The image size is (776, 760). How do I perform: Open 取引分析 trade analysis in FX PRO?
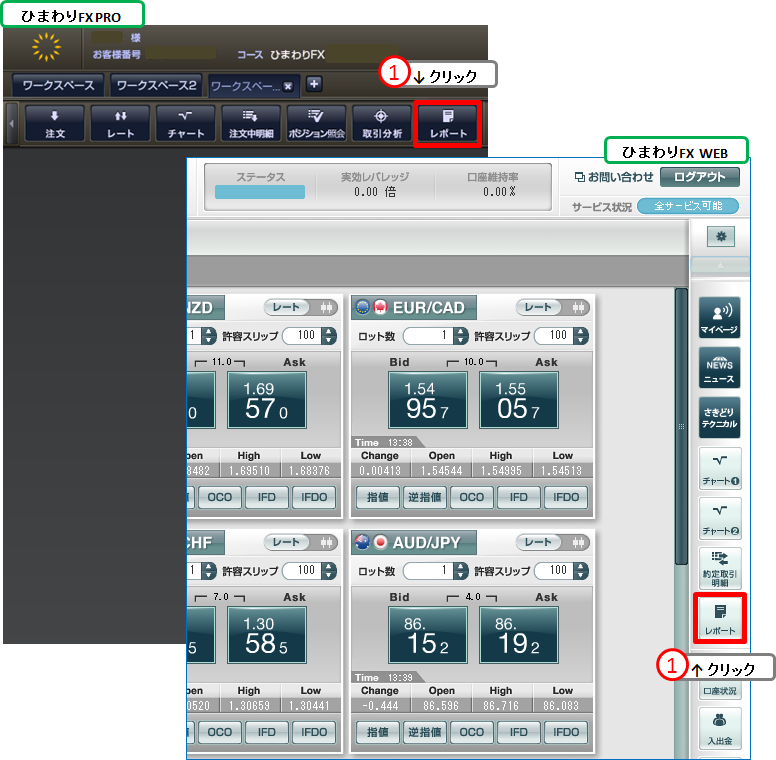point(382,124)
